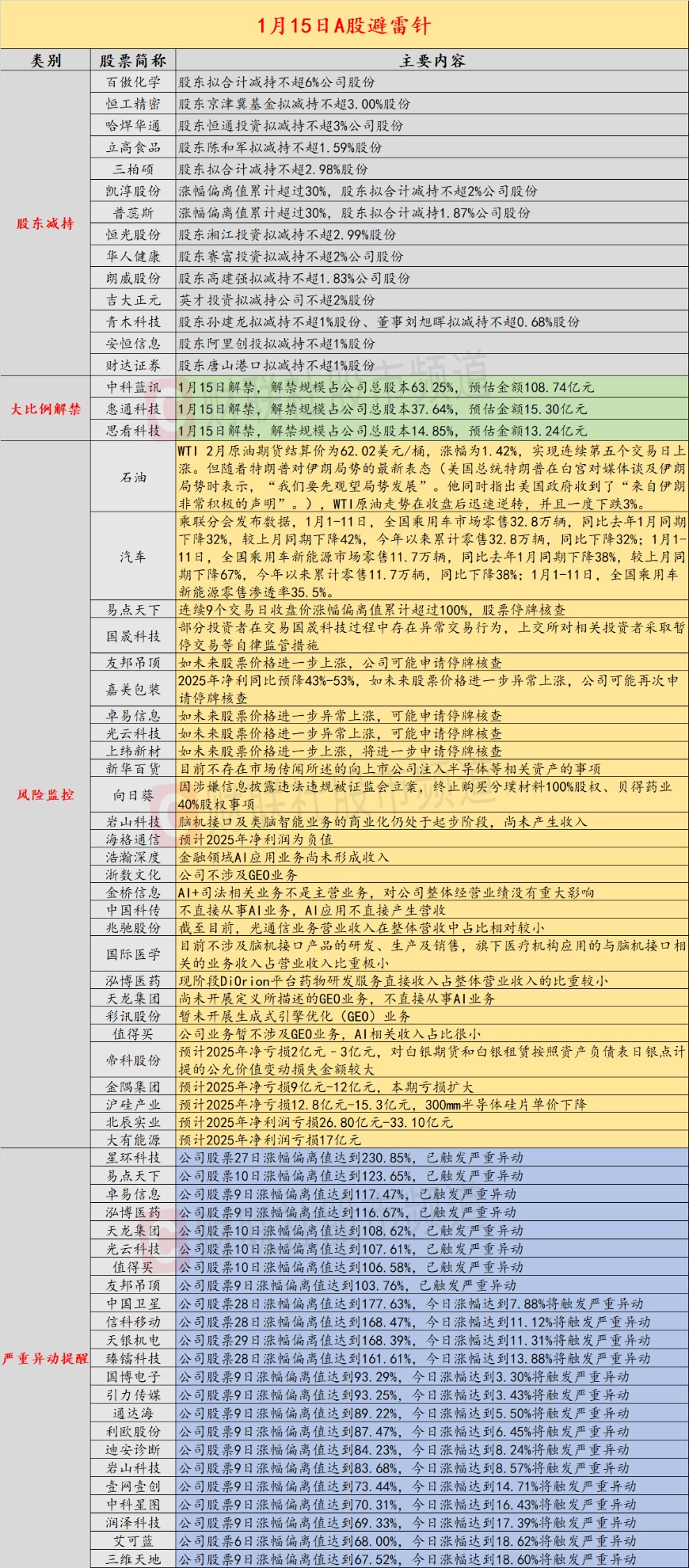
Task: Click the 股东减持 category cell
Action: click(45, 223)
